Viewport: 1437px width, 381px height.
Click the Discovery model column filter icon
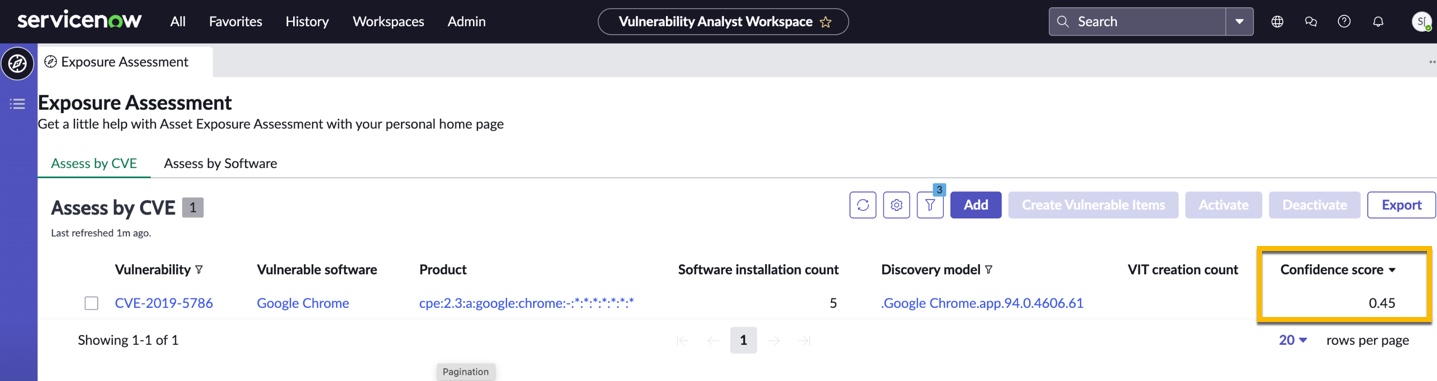[989, 270]
